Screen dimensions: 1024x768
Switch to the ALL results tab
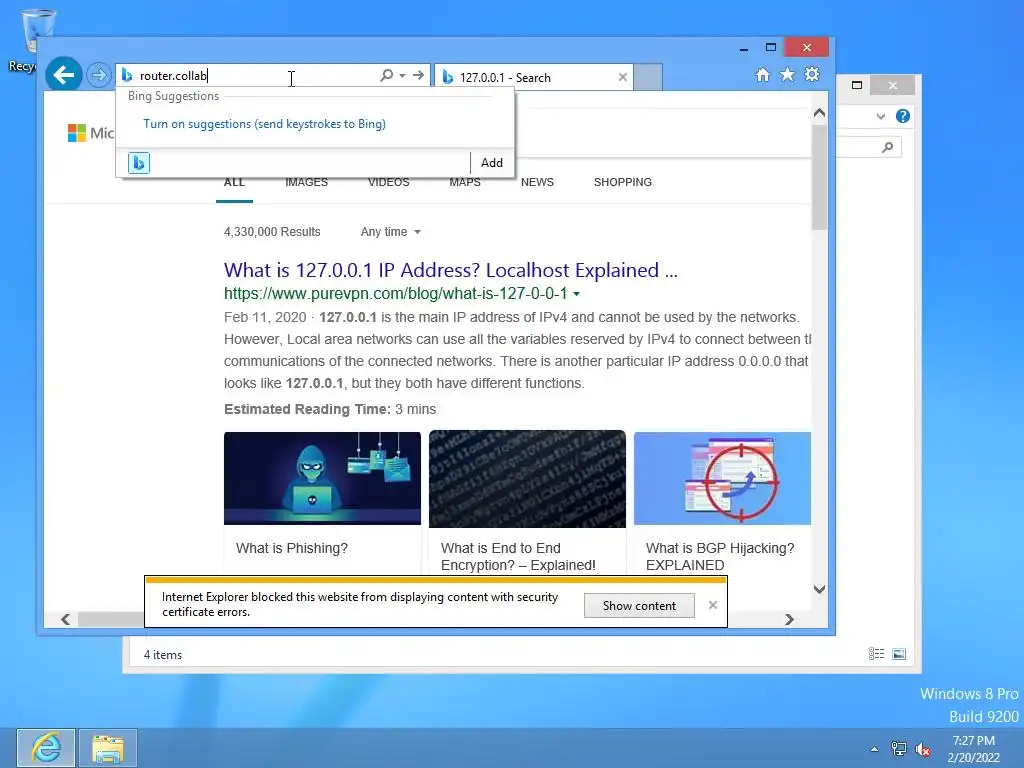coord(234,182)
